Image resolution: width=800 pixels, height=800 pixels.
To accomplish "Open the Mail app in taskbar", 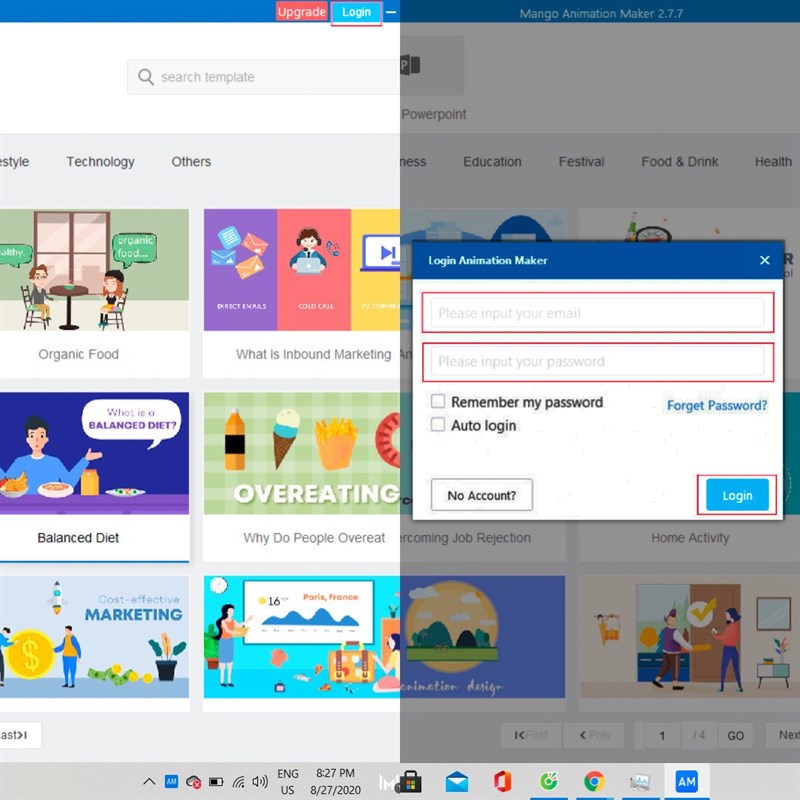I will tap(457, 782).
